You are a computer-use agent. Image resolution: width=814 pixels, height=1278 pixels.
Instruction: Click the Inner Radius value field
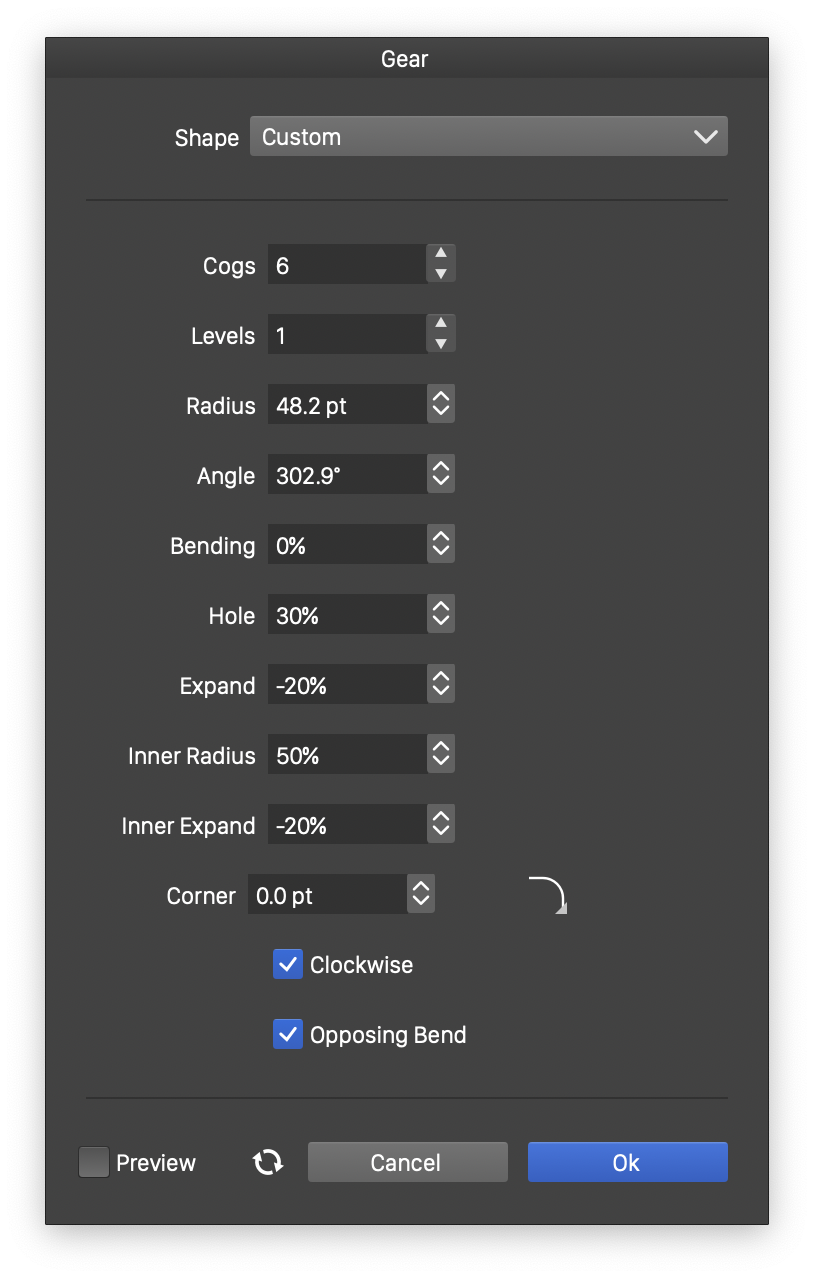[x=346, y=755]
